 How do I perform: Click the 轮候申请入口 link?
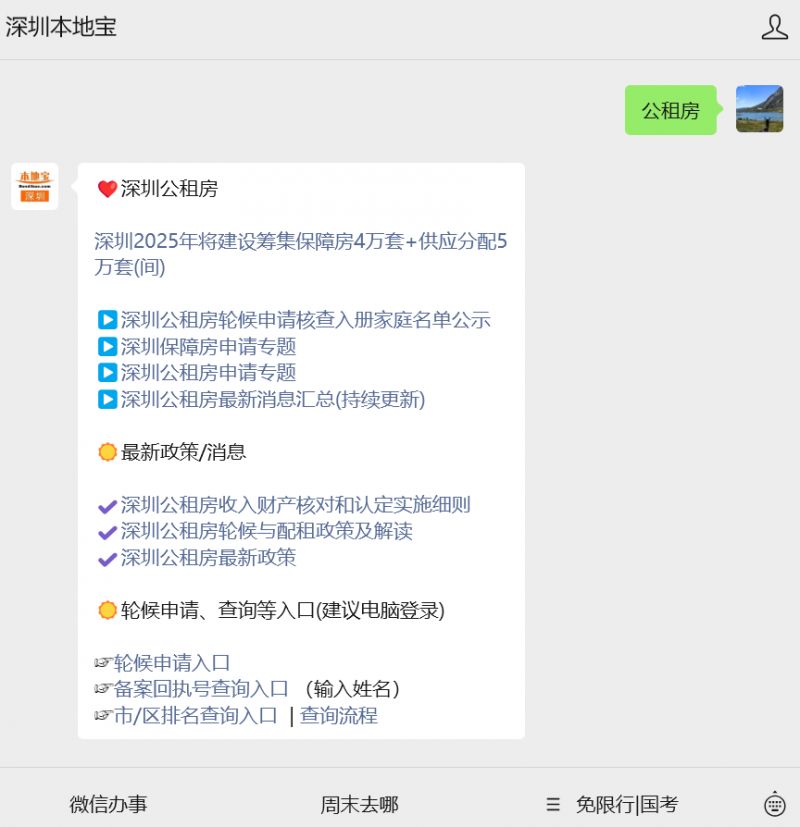171,663
